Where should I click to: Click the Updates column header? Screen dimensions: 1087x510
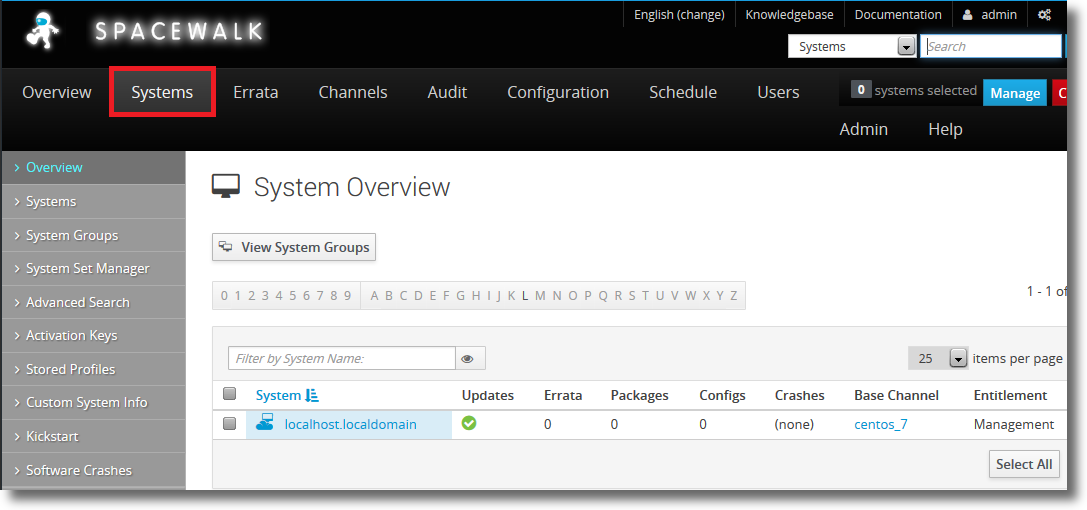(x=488, y=396)
